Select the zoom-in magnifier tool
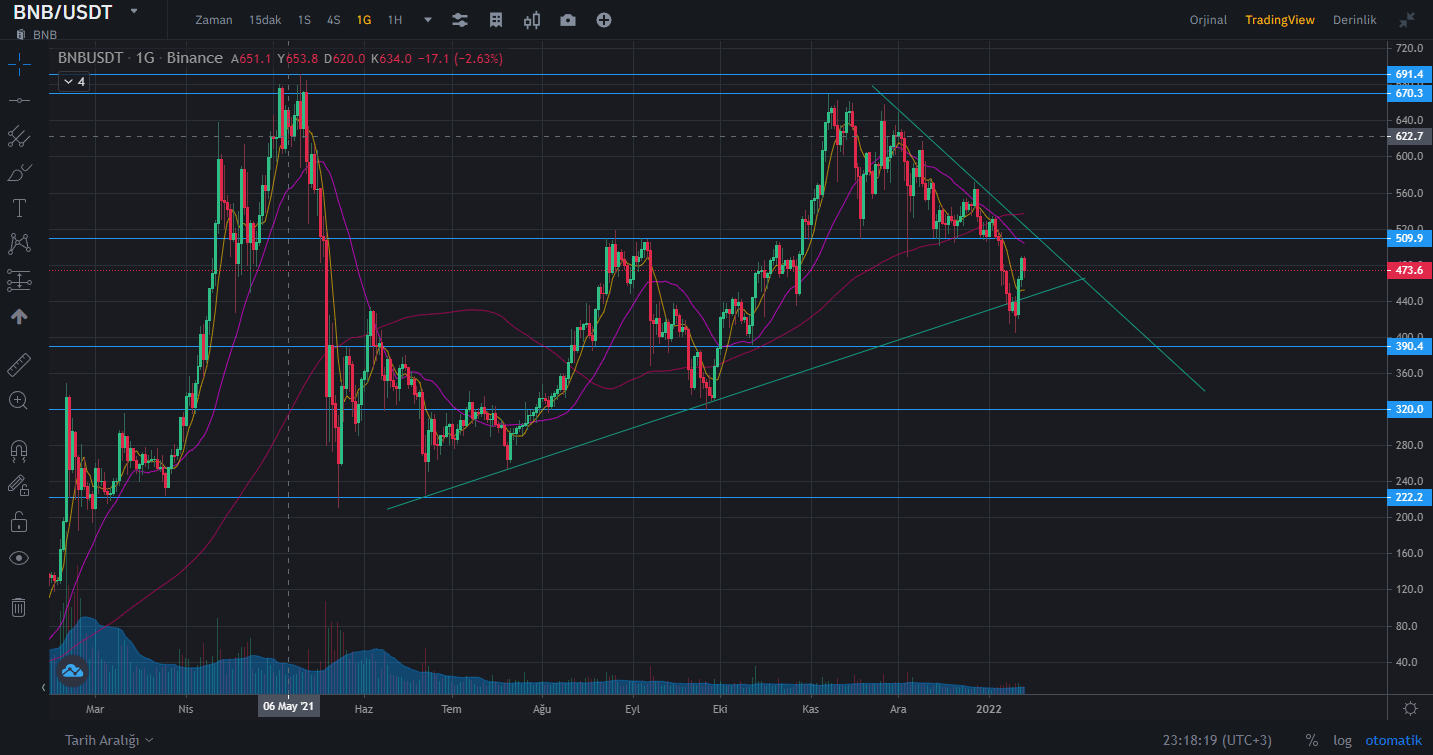This screenshot has height=755, width=1433. click(18, 400)
